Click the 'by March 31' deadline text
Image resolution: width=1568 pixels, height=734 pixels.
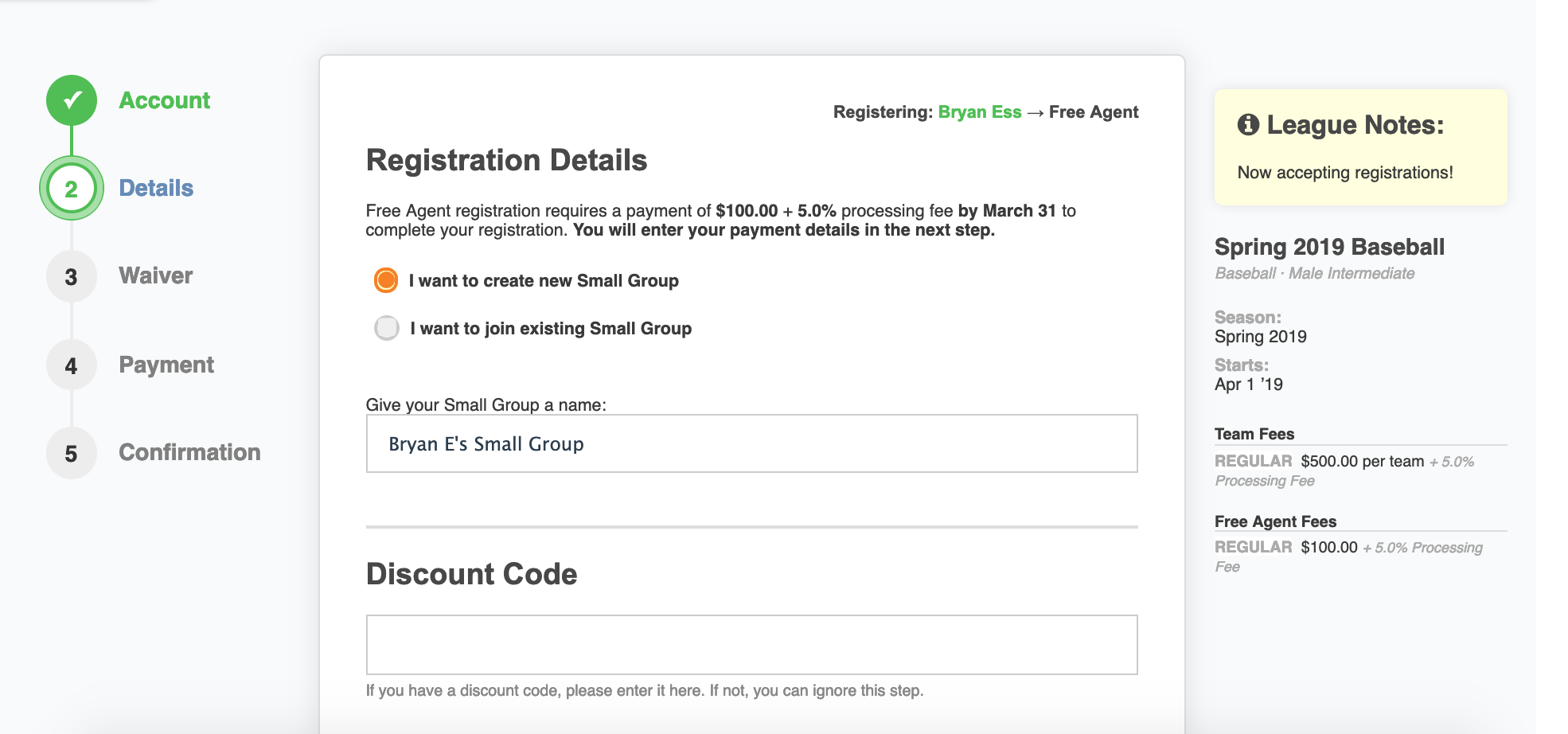[x=1007, y=211]
